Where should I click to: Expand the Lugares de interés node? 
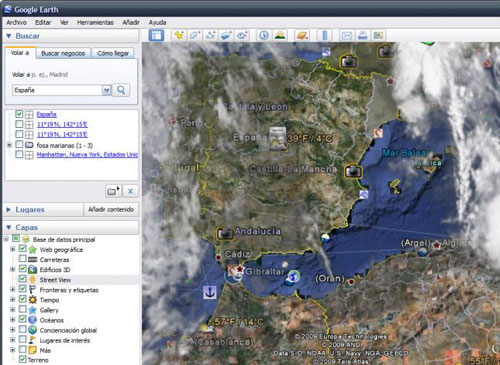[x=12, y=340]
